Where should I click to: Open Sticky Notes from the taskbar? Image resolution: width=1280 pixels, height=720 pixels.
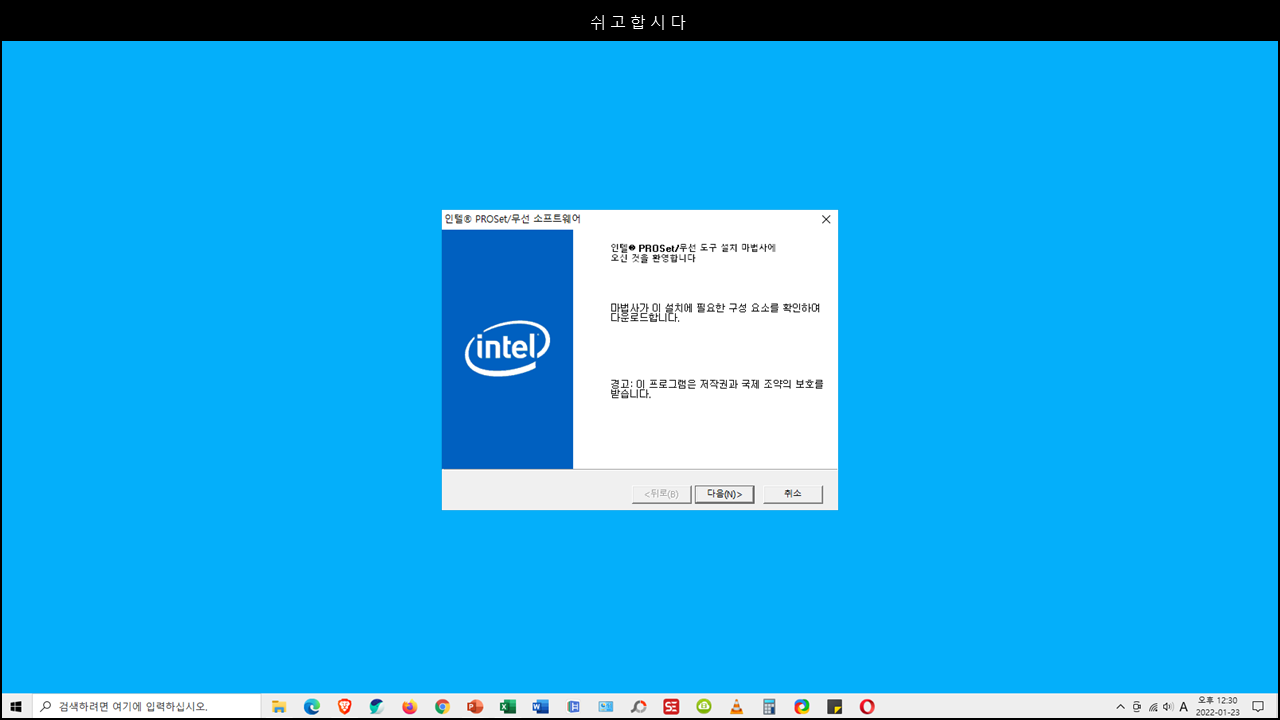835,707
